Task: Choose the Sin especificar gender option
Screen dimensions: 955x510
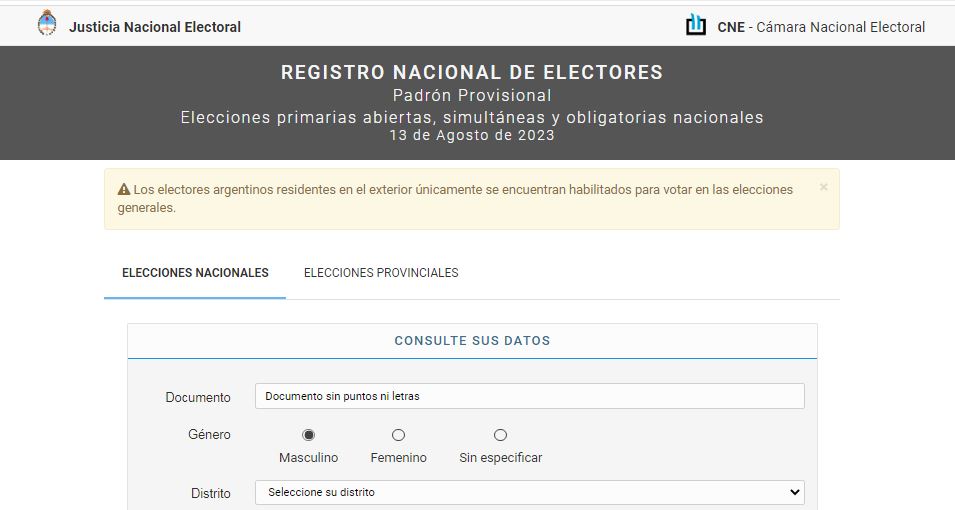Action: [500, 435]
